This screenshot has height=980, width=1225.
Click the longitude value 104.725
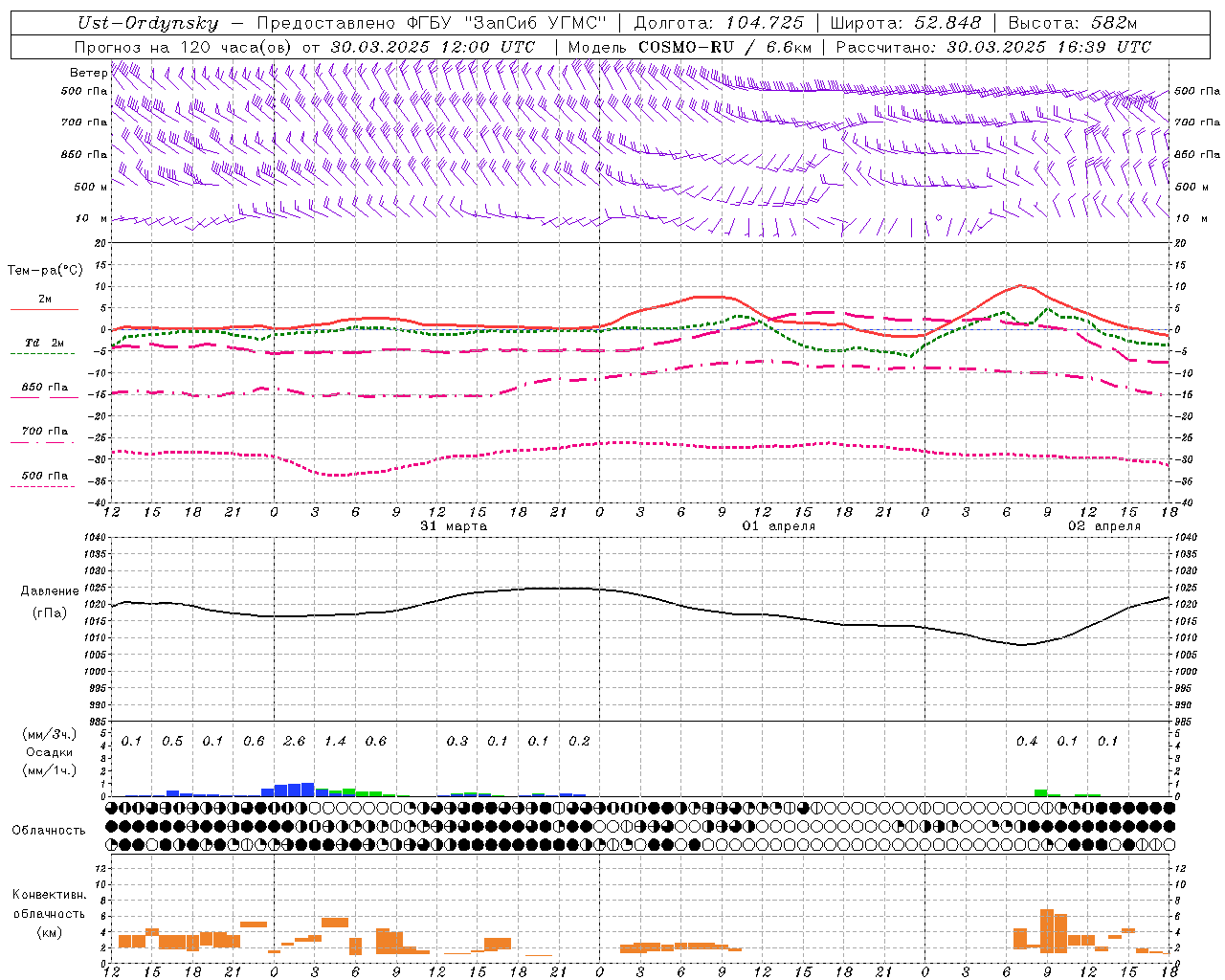[x=765, y=24]
